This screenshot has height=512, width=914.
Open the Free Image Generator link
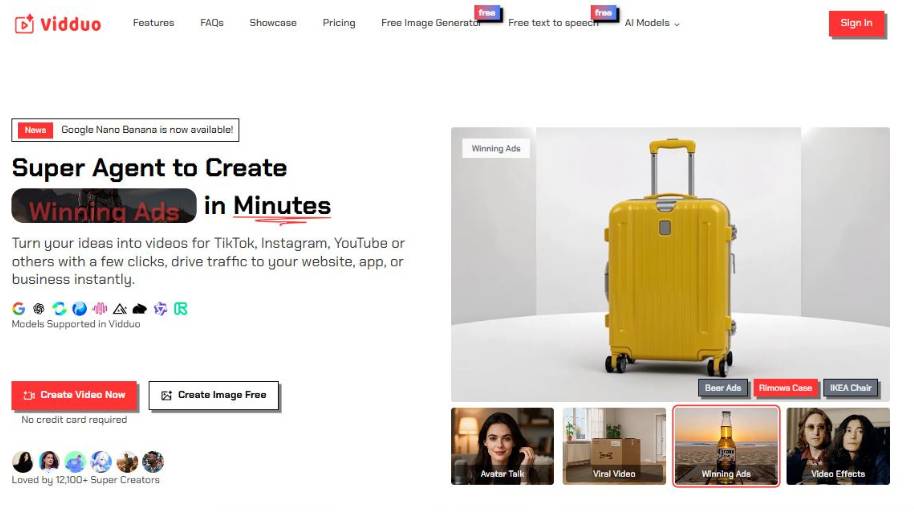tap(431, 23)
